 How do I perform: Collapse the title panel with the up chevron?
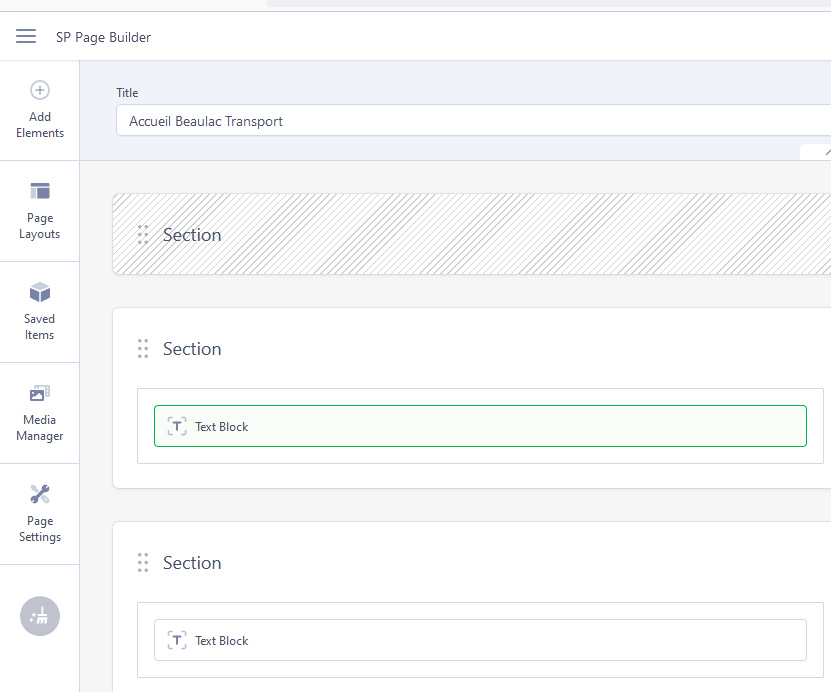(x=824, y=152)
